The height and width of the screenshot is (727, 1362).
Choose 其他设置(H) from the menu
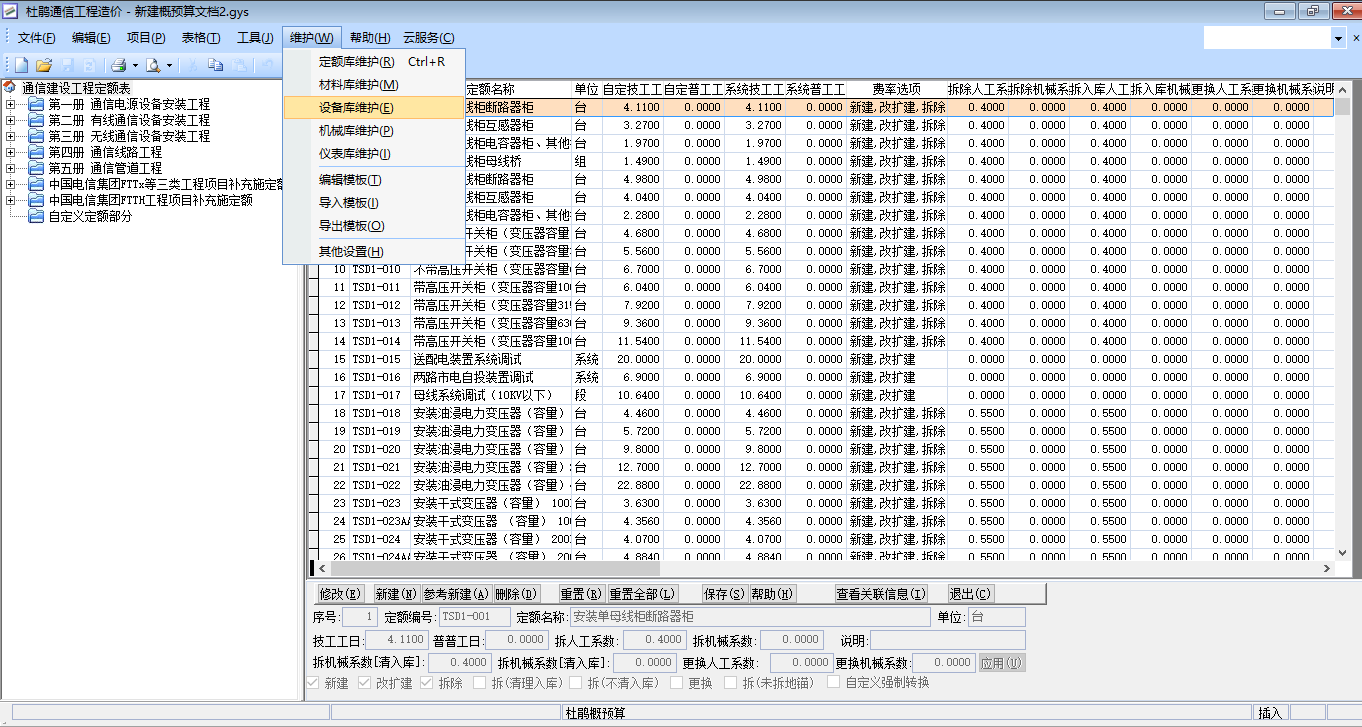point(374,252)
